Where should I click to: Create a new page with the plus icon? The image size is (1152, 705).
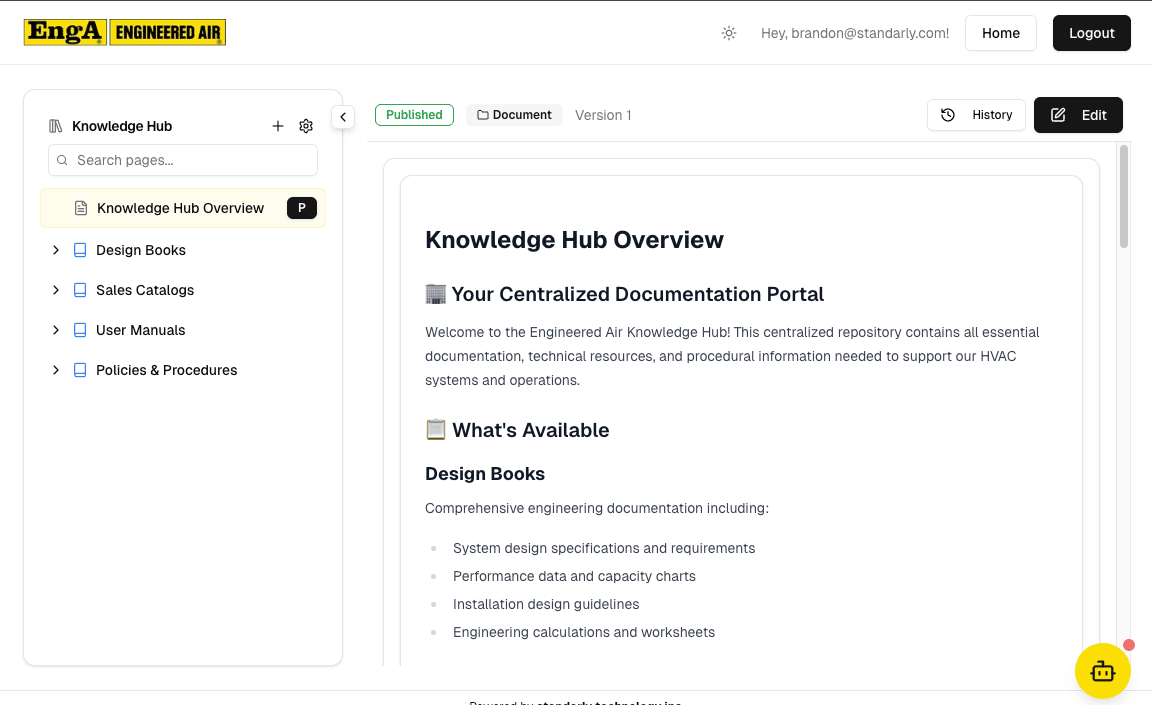pyautogui.click(x=278, y=125)
